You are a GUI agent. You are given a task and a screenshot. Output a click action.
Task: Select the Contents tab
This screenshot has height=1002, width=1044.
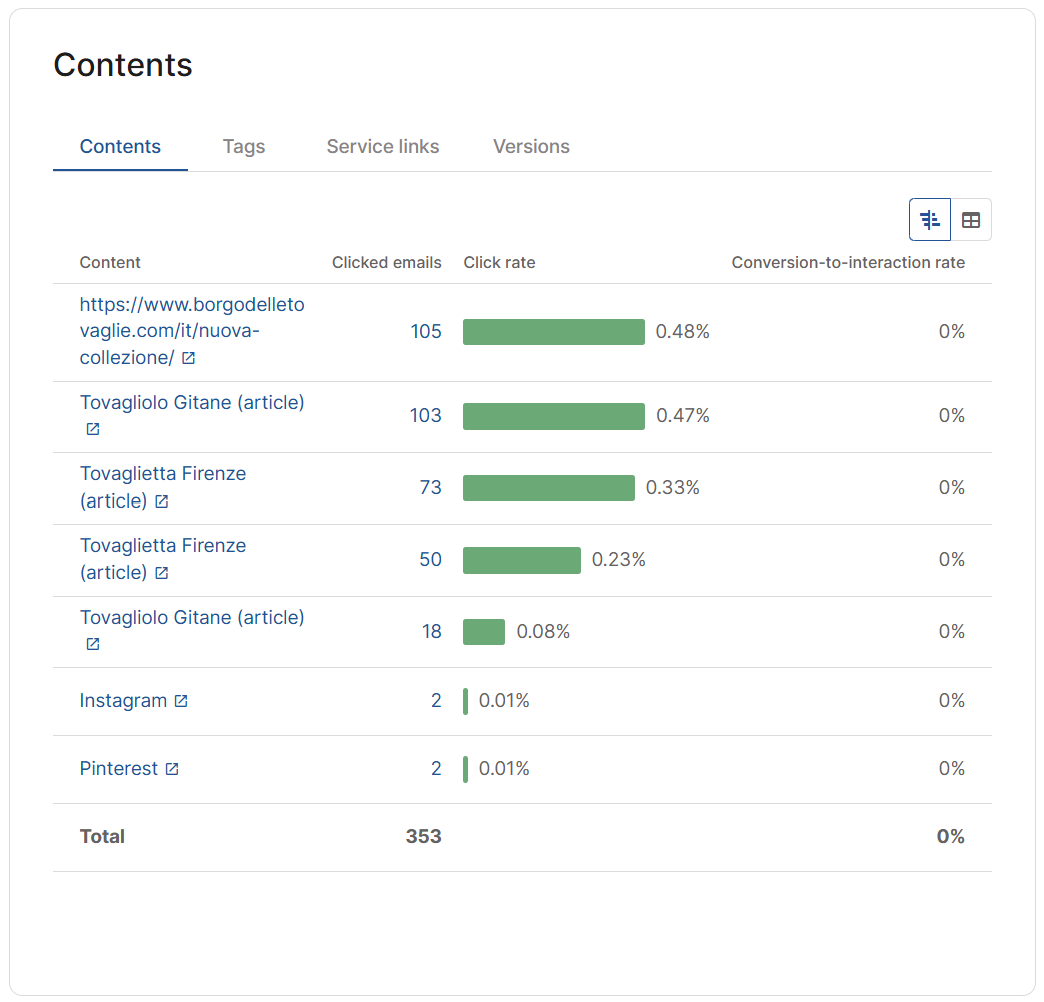(x=121, y=146)
